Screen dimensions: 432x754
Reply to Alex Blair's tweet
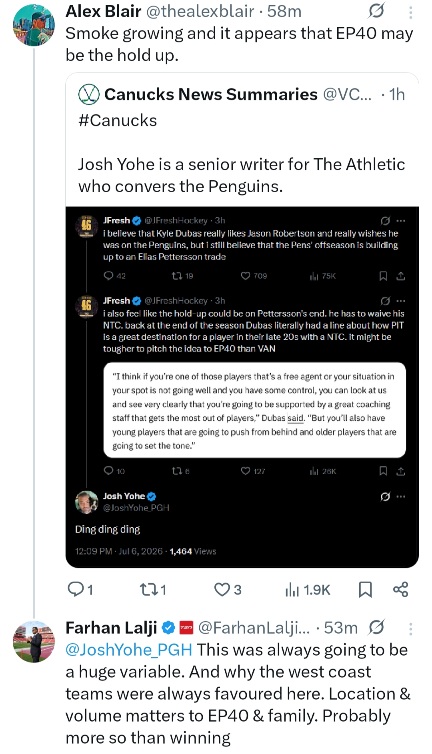80,589
